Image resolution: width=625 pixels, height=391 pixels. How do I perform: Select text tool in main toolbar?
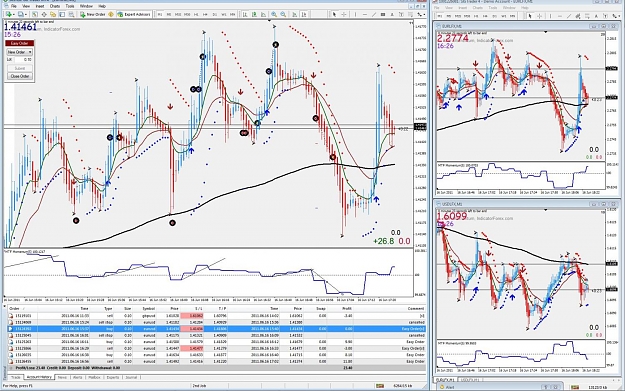coord(392,14)
